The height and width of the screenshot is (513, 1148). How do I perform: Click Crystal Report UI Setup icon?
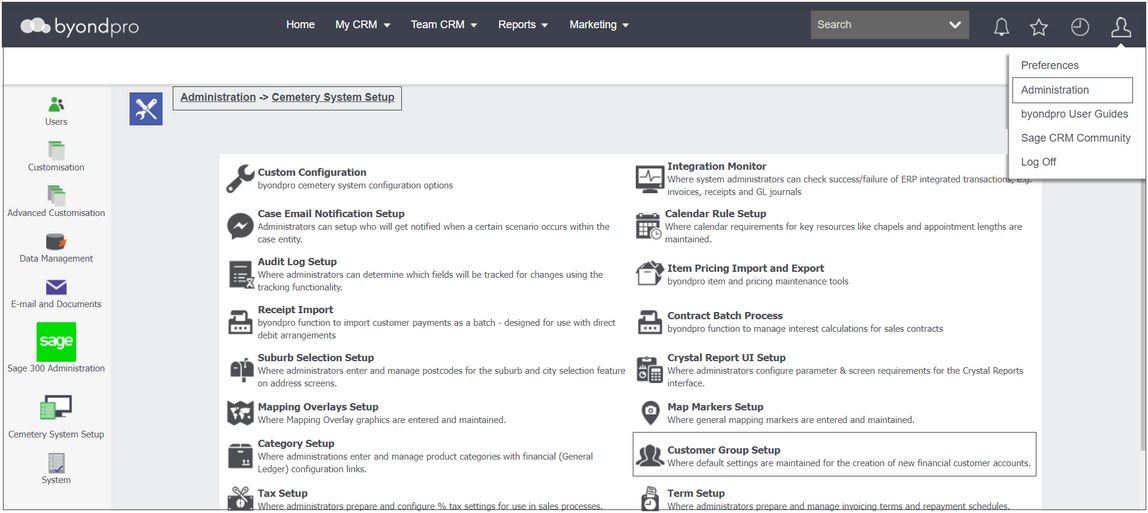[x=649, y=370]
